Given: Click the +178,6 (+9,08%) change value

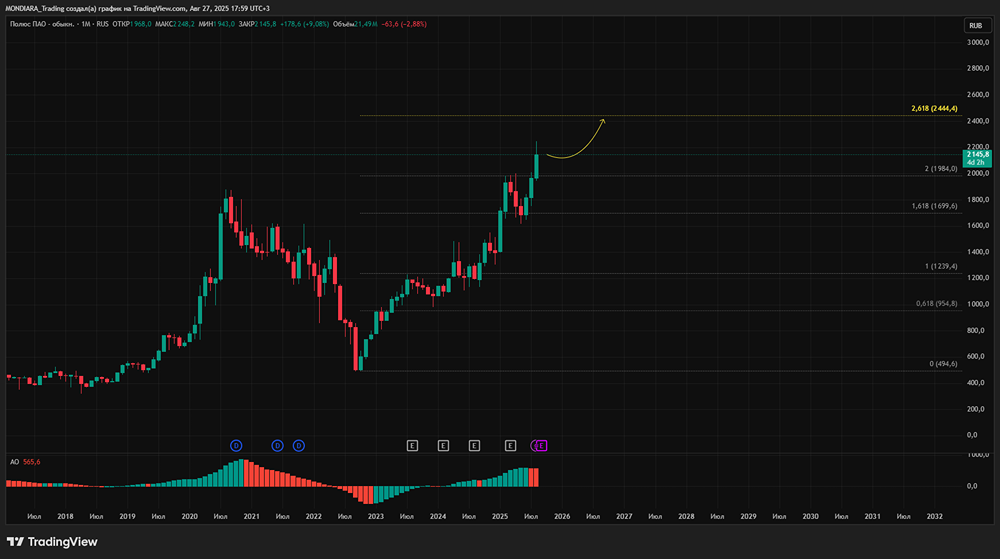Looking at the screenshot, I should (304, 24).
